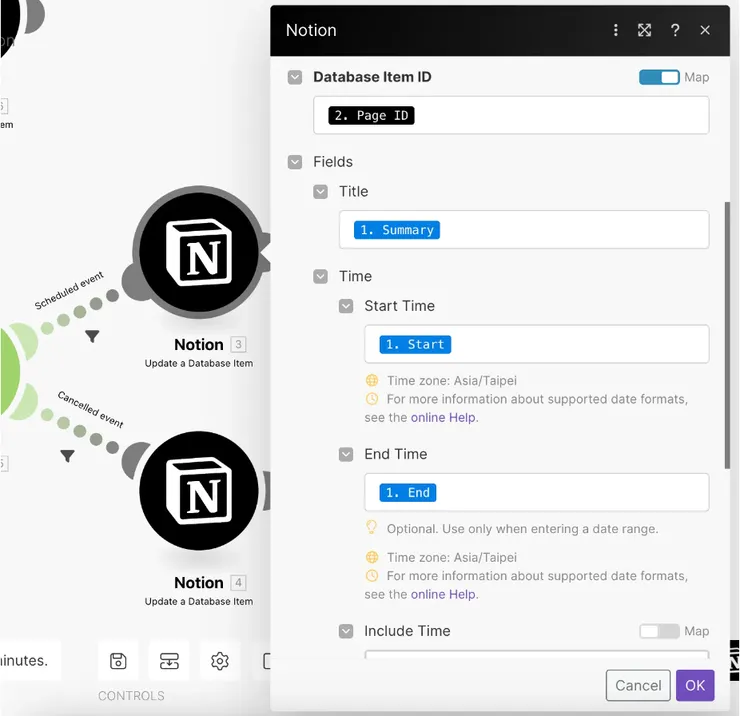
Task: Click inside the Title input field
Action: click(x=524, y=229)
